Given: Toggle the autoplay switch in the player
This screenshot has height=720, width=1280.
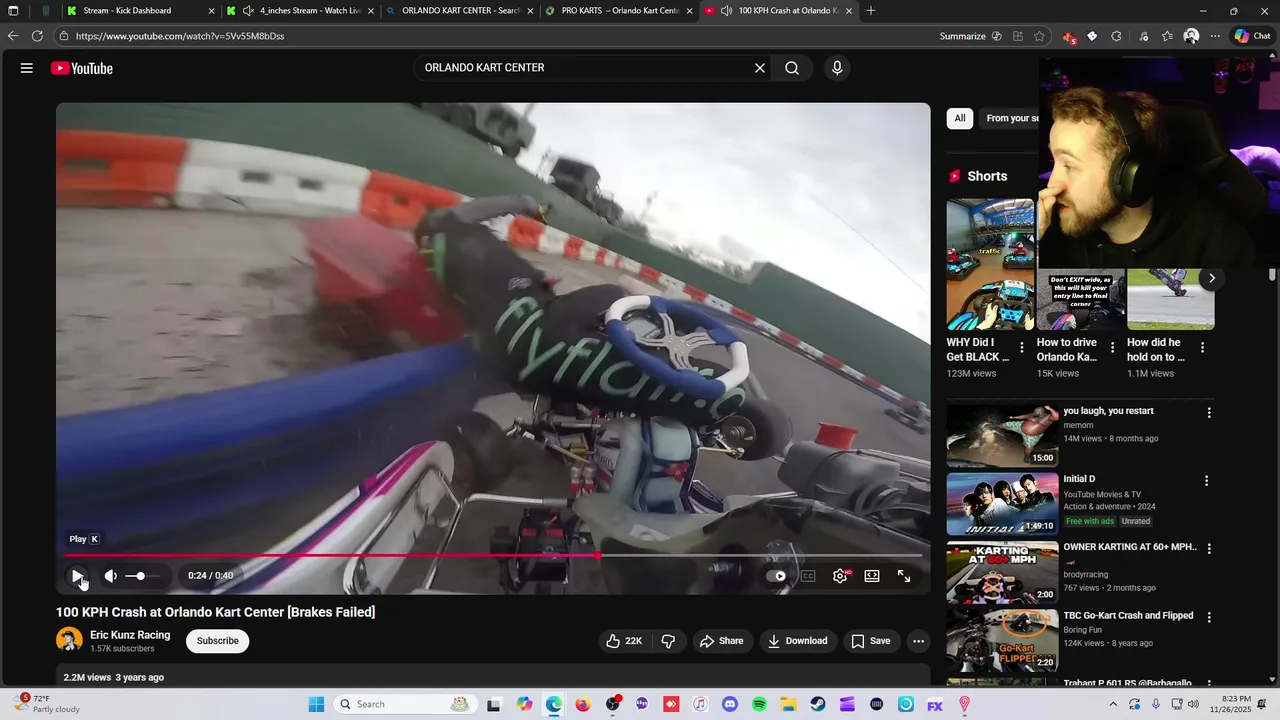Looking at the screenshot, I should (776, 576).
